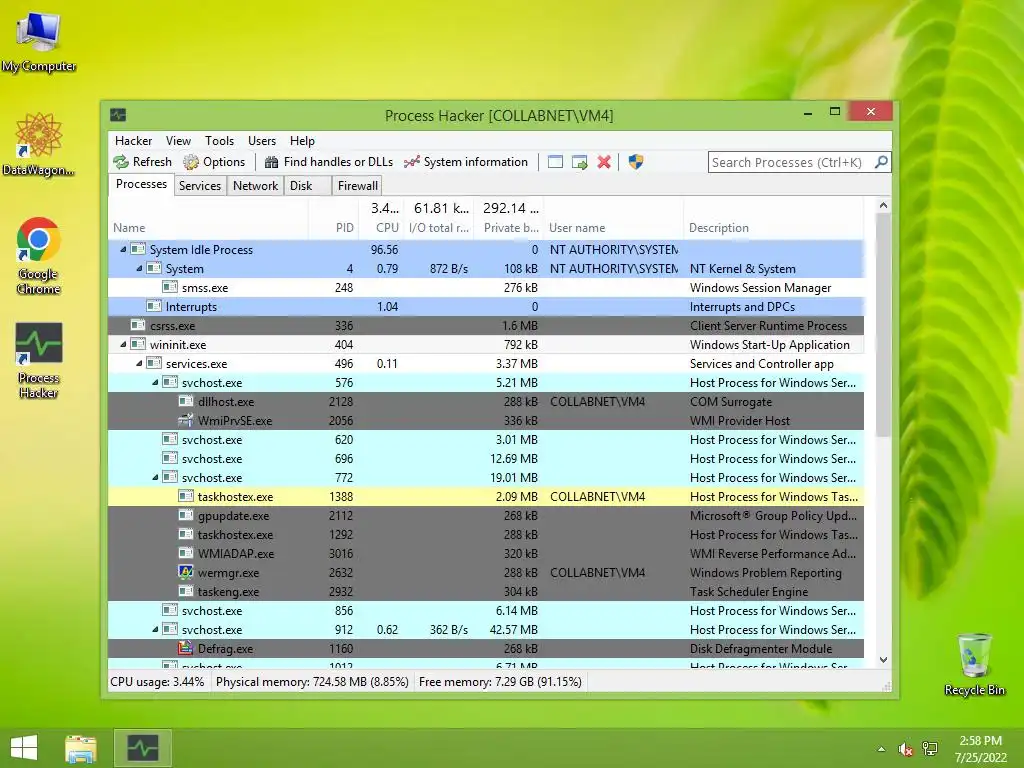This screenshot has height=768, width=1024.
Task: Sort by the Name column header
Action: click(208, 219)
